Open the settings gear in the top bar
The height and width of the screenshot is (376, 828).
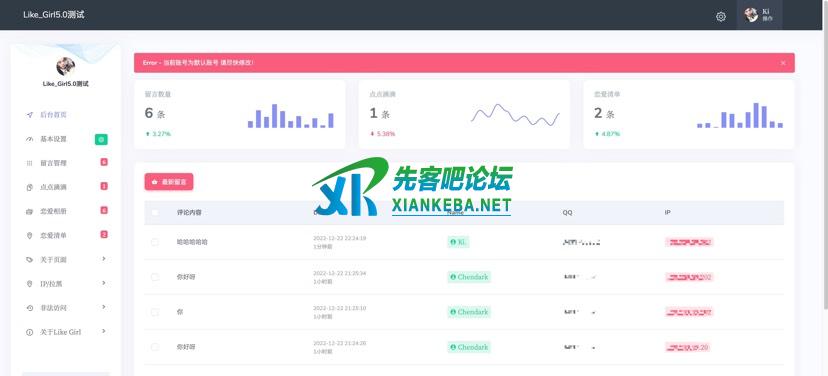click(721, 17)
